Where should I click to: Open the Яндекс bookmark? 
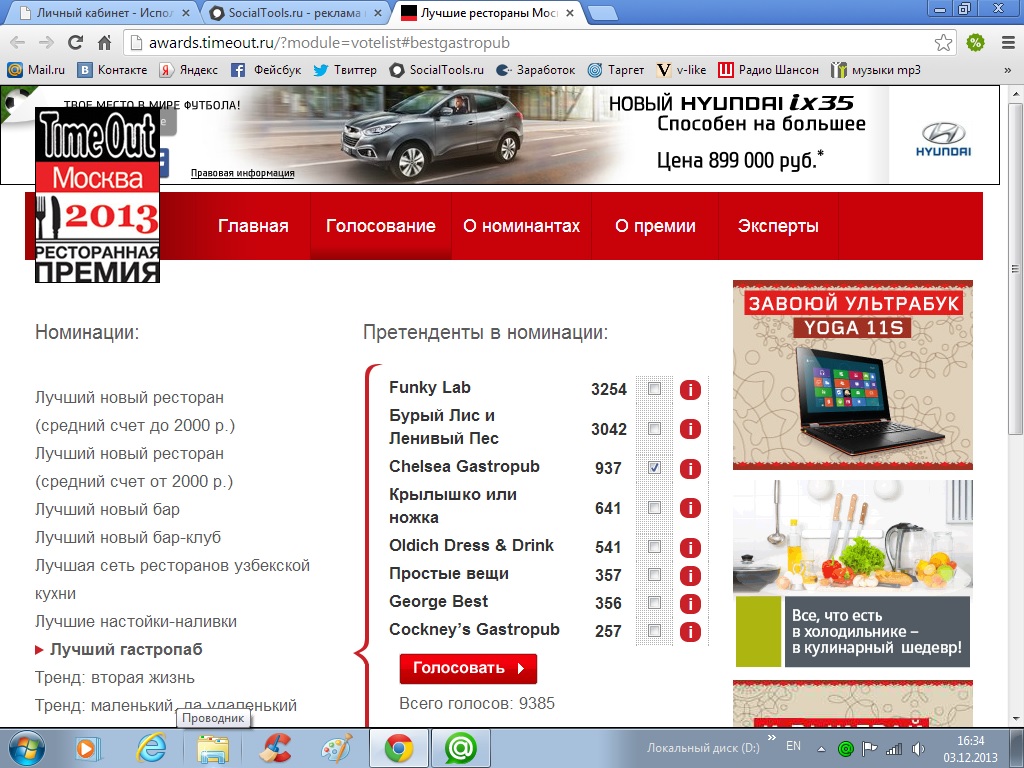(189, 70)
